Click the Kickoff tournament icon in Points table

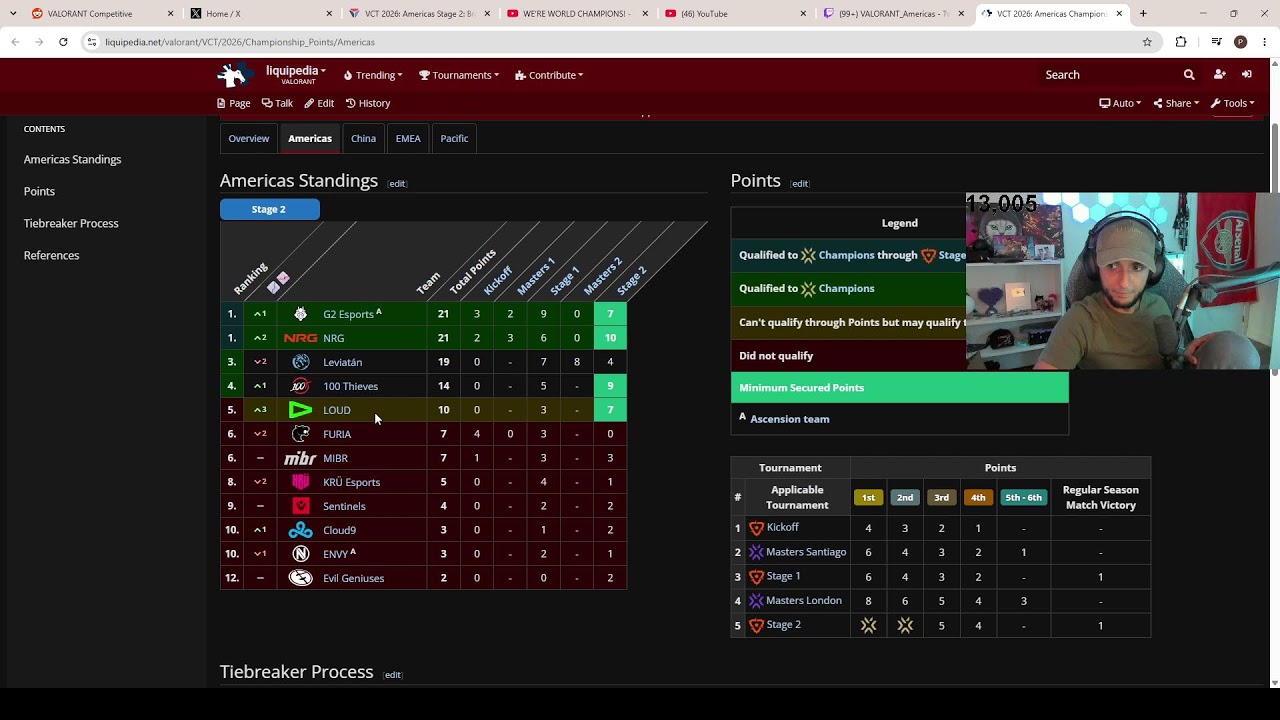click(756, 528)
